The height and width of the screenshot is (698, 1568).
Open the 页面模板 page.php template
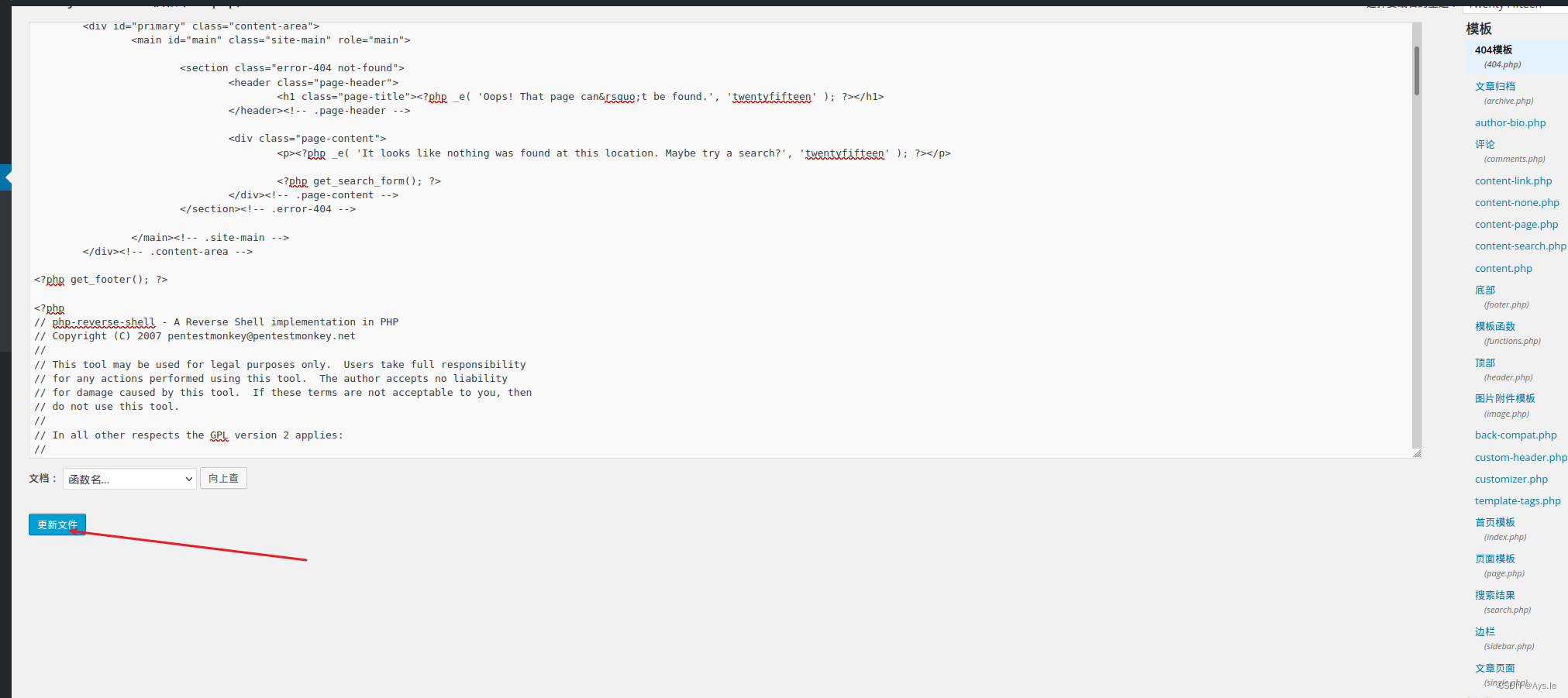pyautogui.click(x=1495, y=559)
